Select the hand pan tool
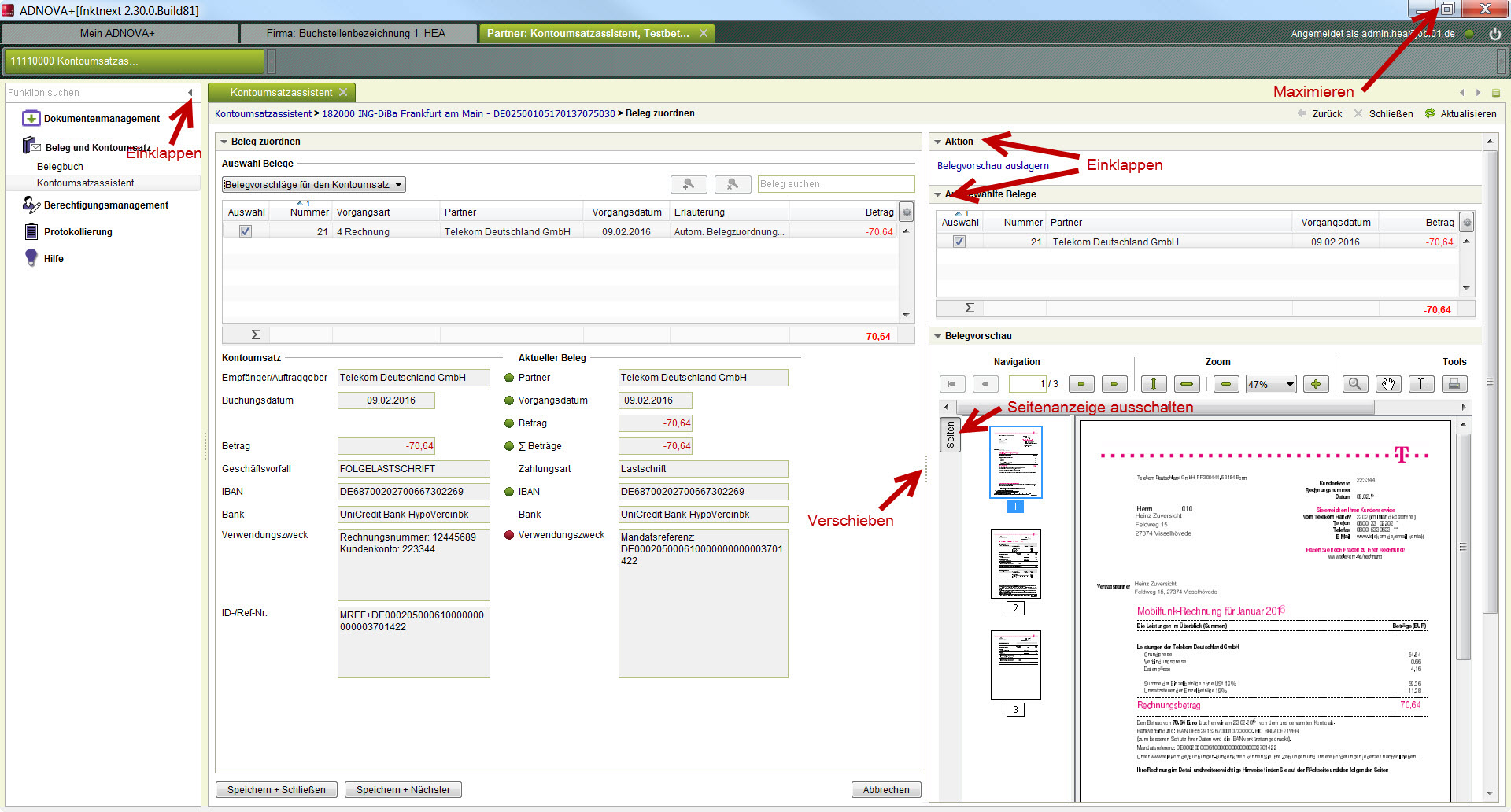The image size is (1511, 812). (x=1388, y=384)
